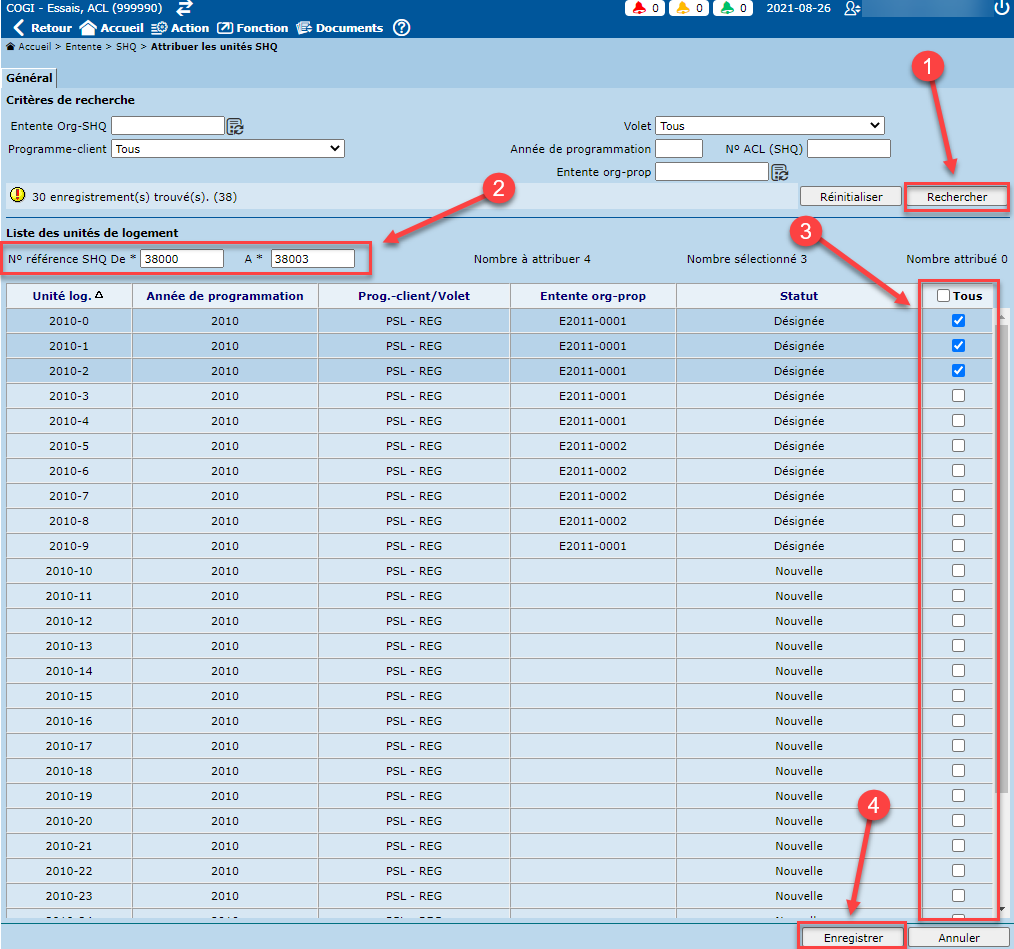
Task: Click in the Année de programmation field
Action: [679, 149]
